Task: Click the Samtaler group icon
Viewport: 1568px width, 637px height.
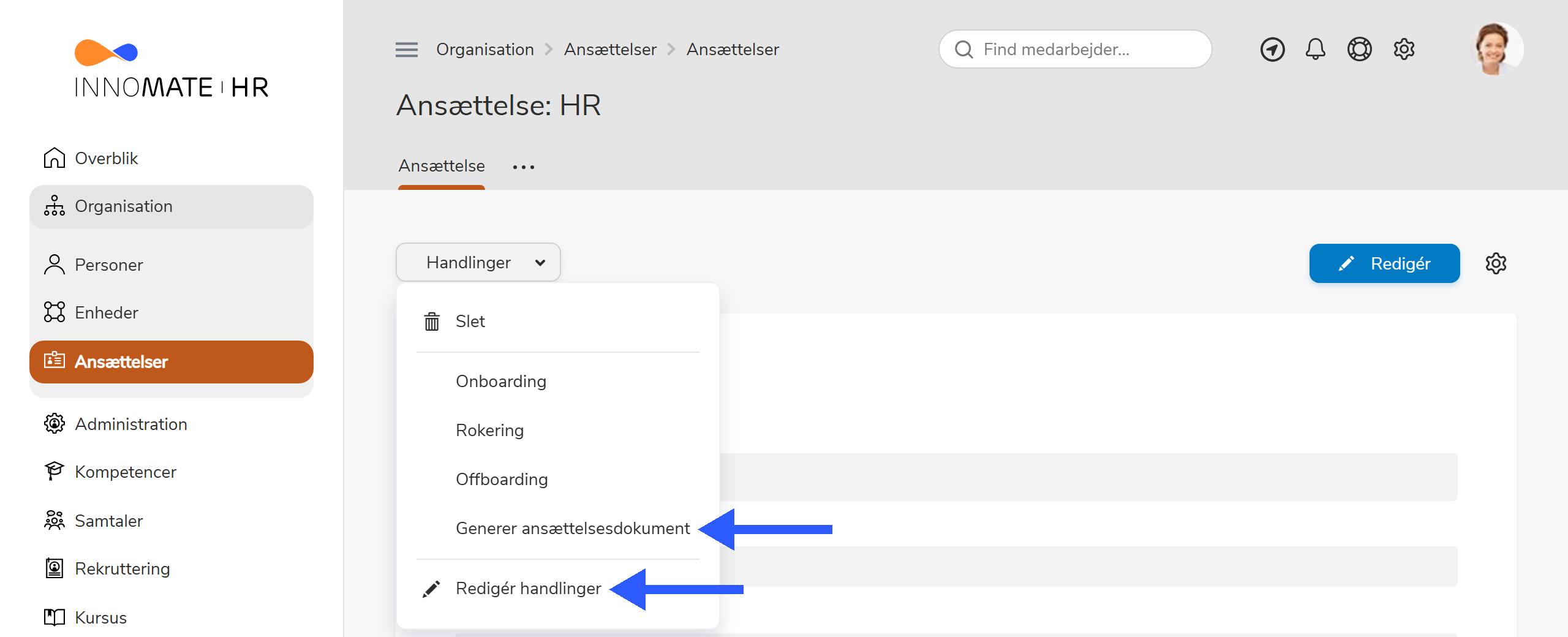Action: point(55,520)
